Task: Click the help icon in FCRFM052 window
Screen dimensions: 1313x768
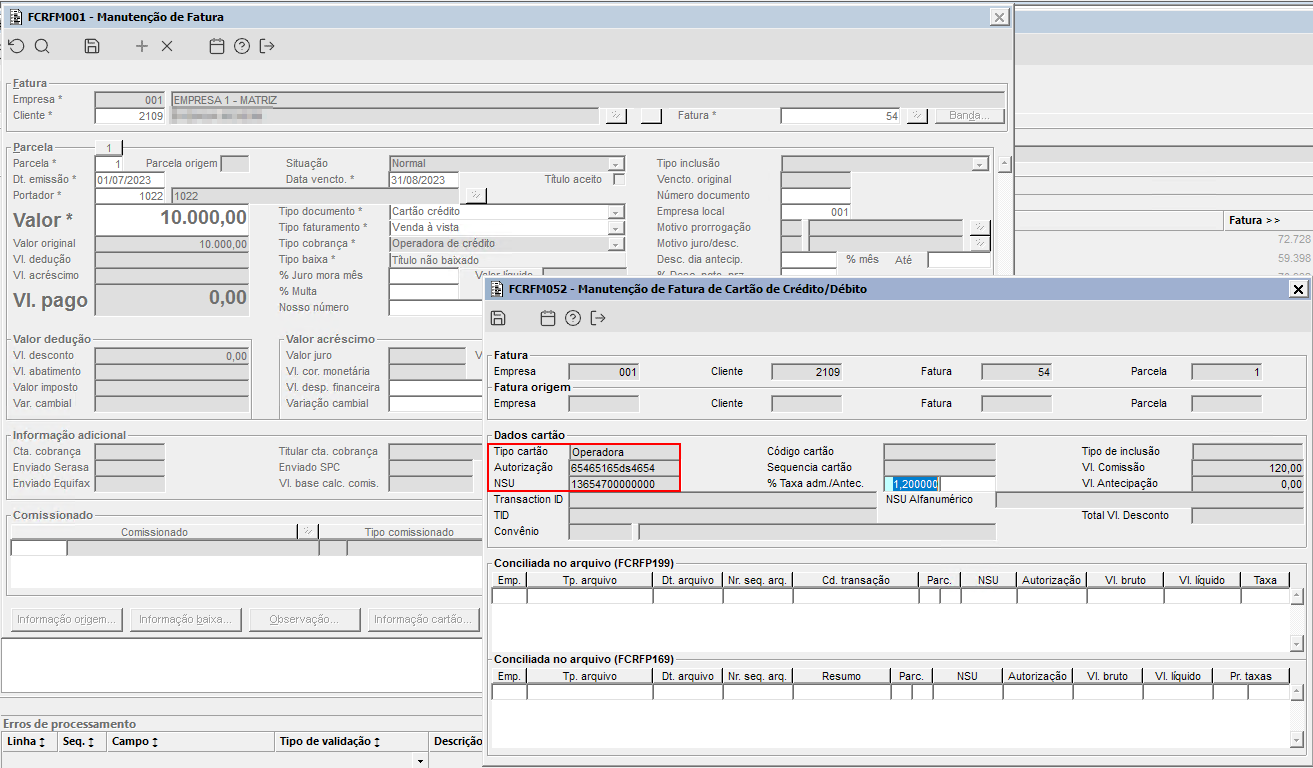Action: pos(573,318)
